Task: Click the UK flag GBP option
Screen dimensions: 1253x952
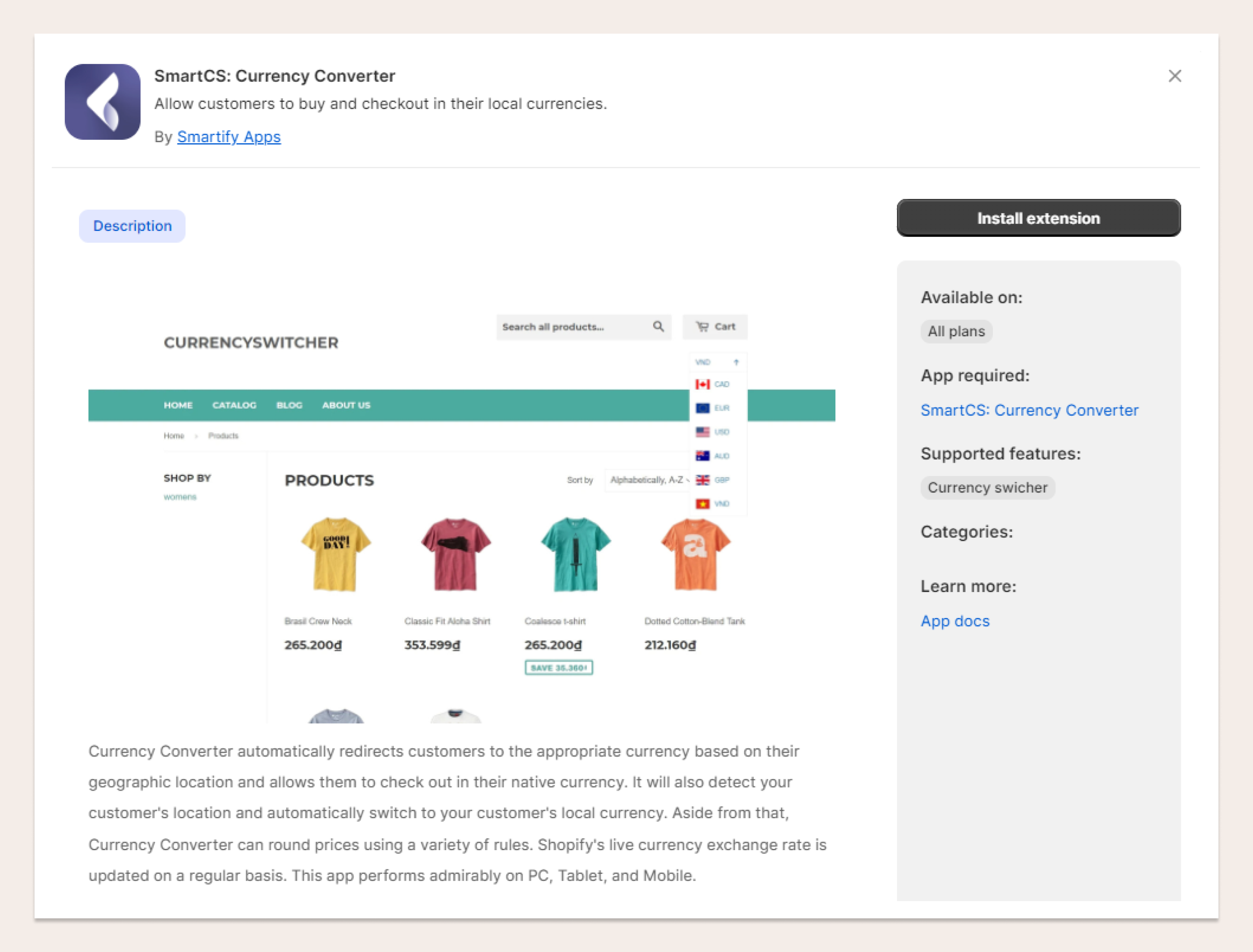Action: point(713,480)
